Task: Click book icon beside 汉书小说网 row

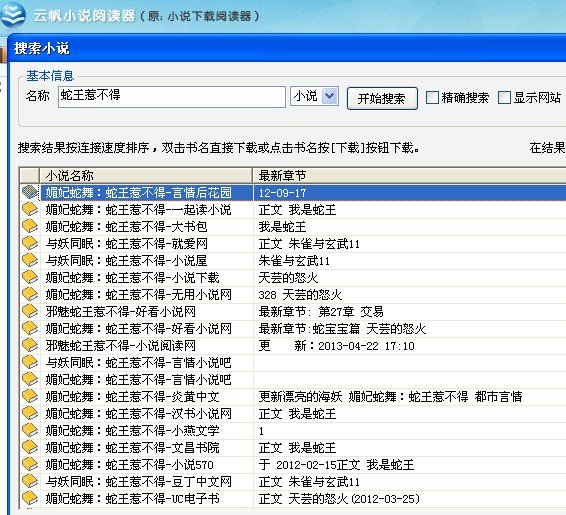Action: [30, 413]
